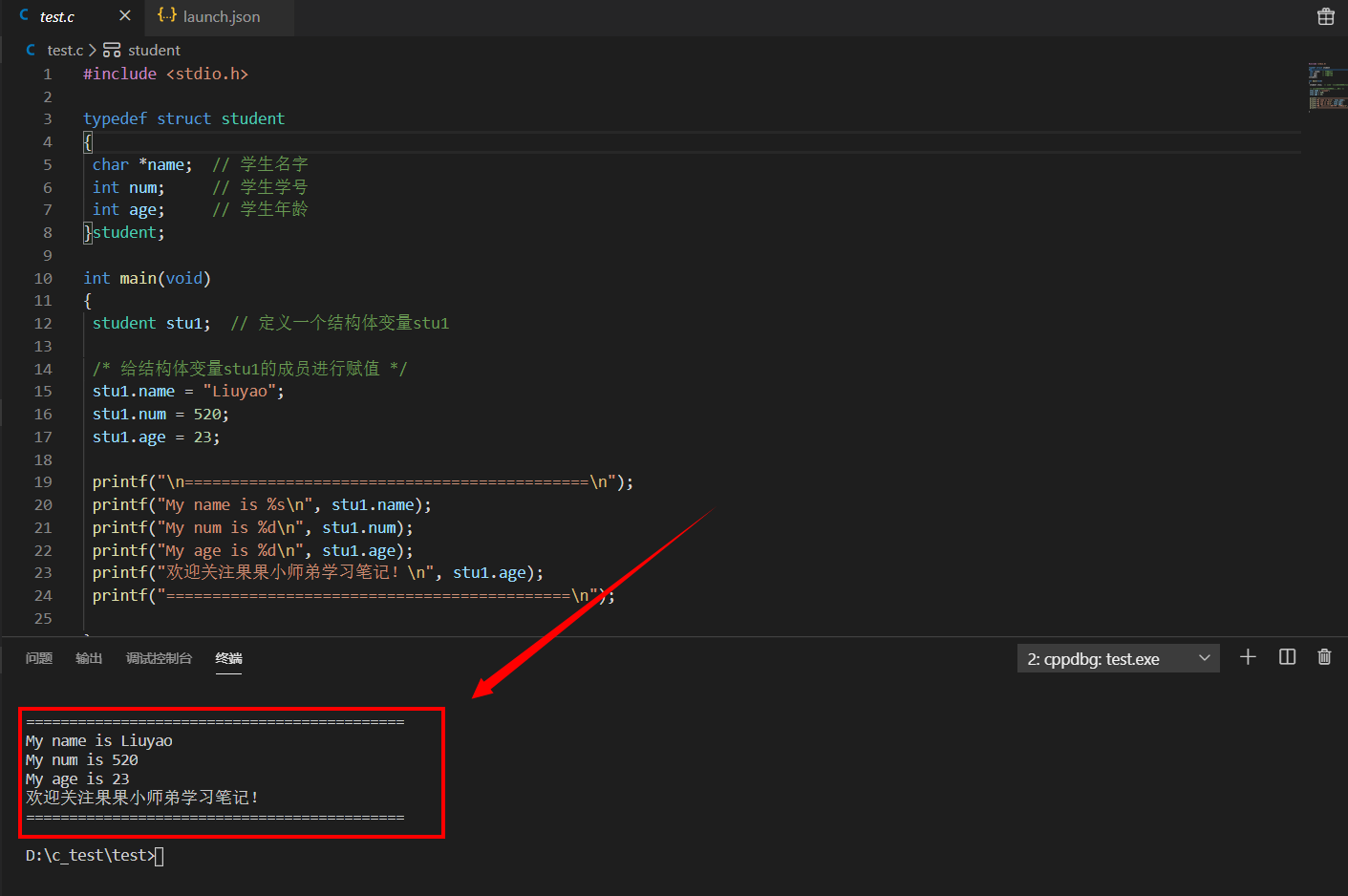Viewport: 1348px width, 896px height.
Task: Click the int main(void) line
Action: [147, 278]
